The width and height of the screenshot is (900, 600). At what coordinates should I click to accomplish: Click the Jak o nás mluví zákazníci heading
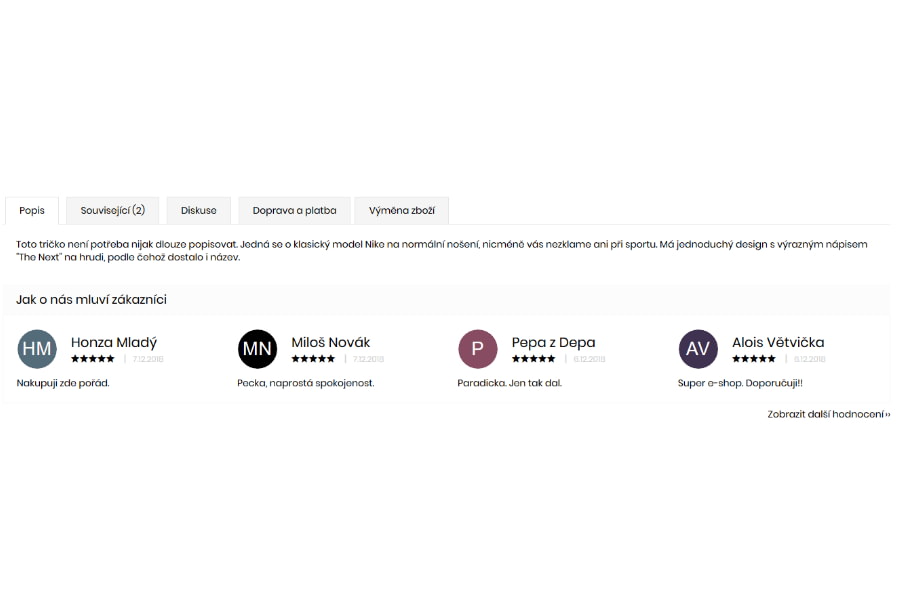point(91,299)
